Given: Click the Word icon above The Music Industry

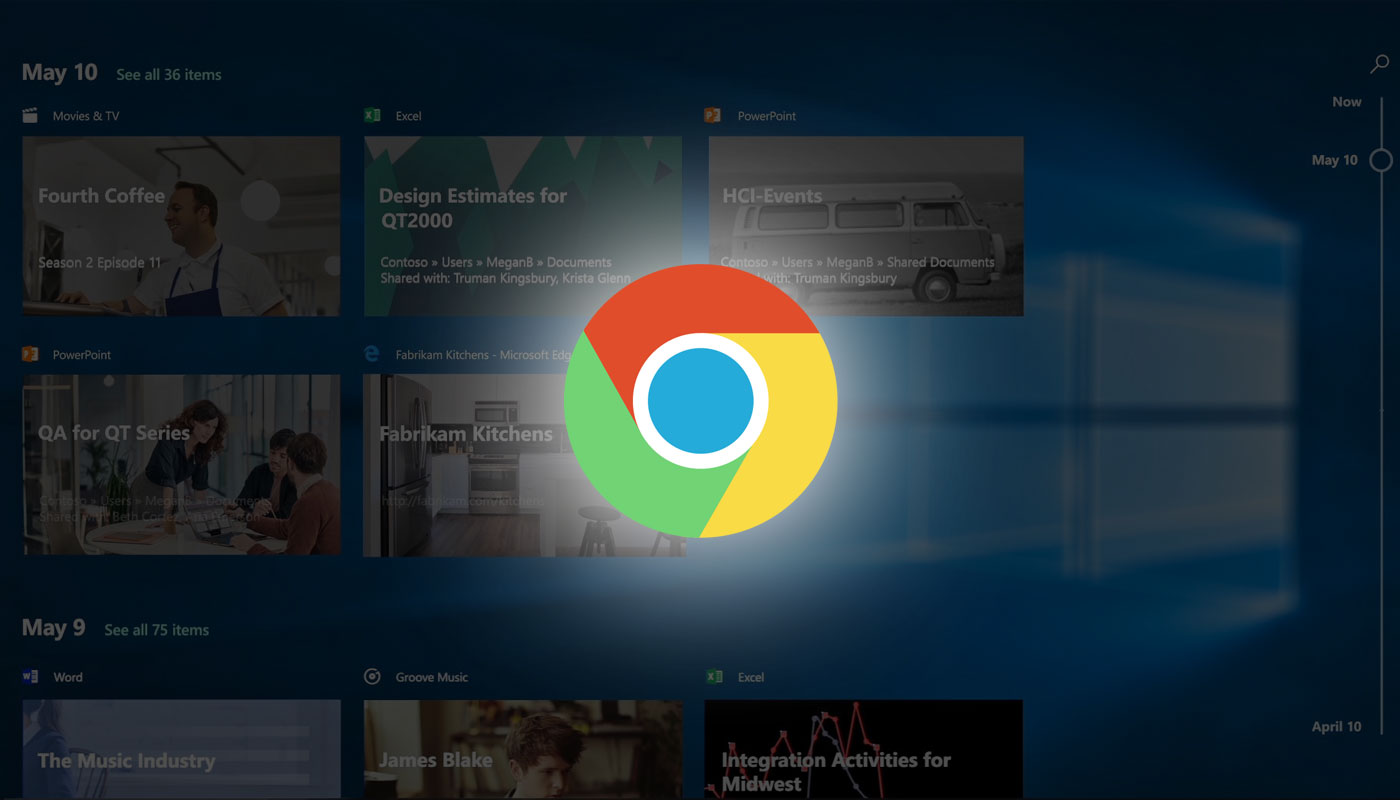Looking at the screenshot, I should click(x=30, y=676).
